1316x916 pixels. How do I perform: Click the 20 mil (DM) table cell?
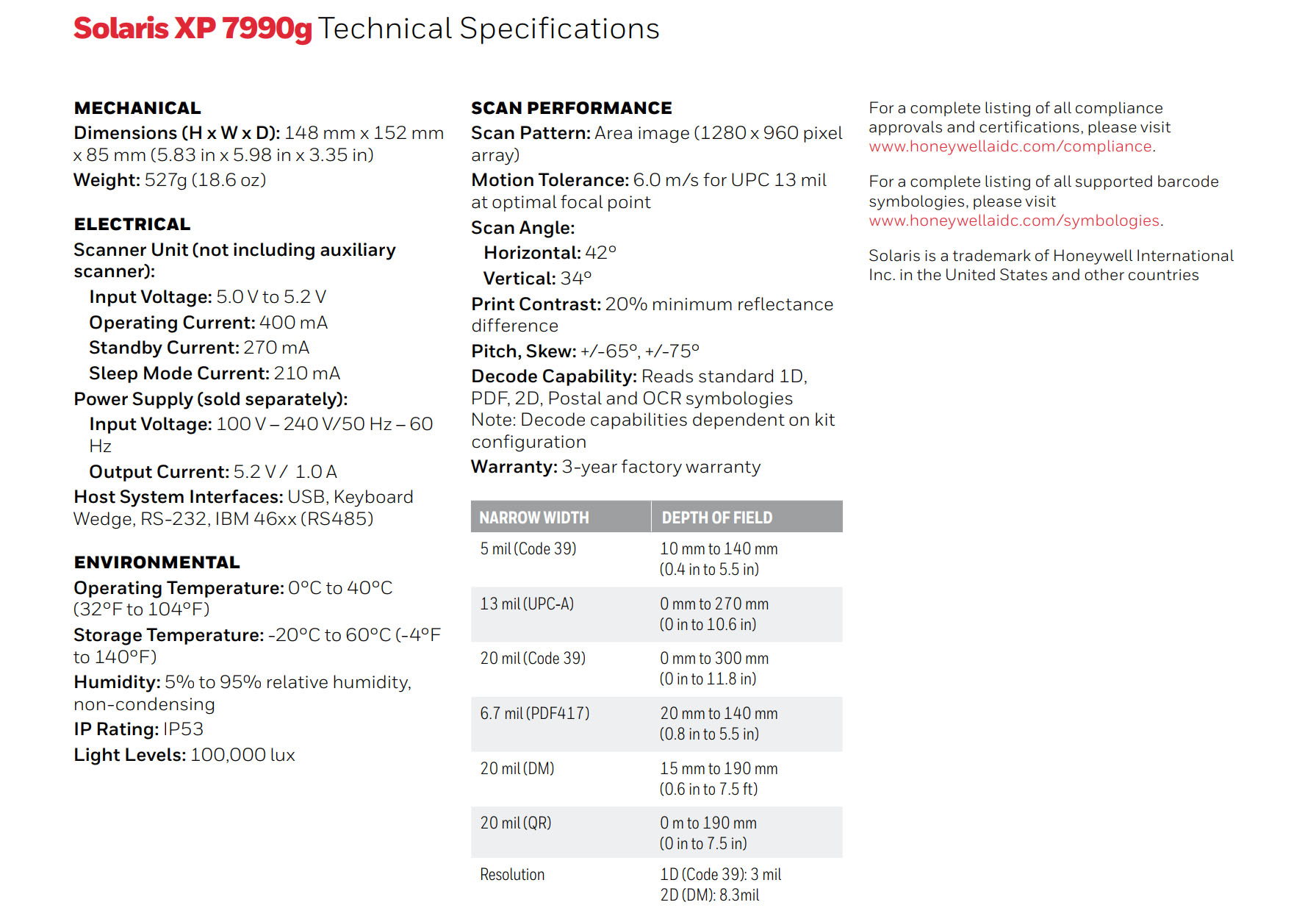tap(517, 769)
